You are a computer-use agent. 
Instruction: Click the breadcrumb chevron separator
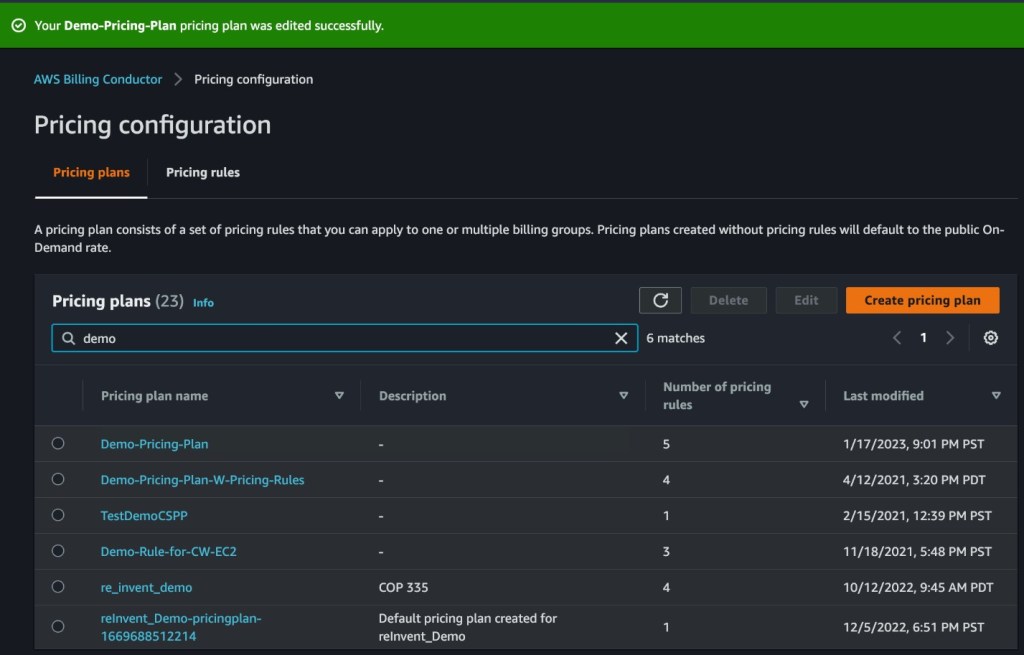[178, 80]
